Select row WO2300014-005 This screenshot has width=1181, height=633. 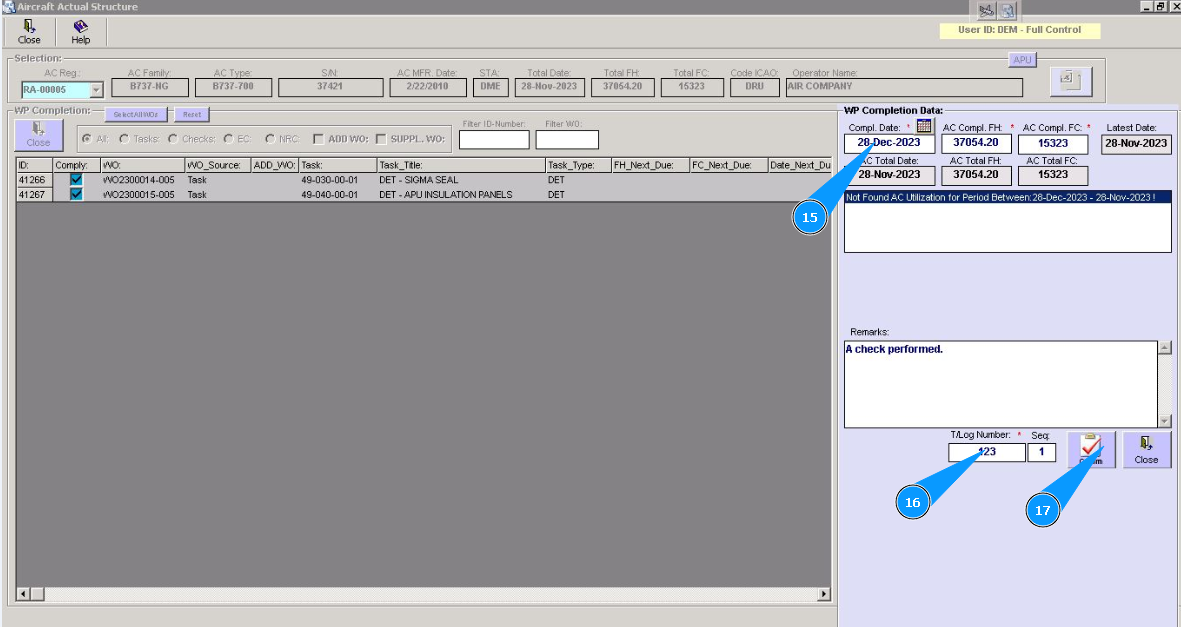[x=423, y=179]
